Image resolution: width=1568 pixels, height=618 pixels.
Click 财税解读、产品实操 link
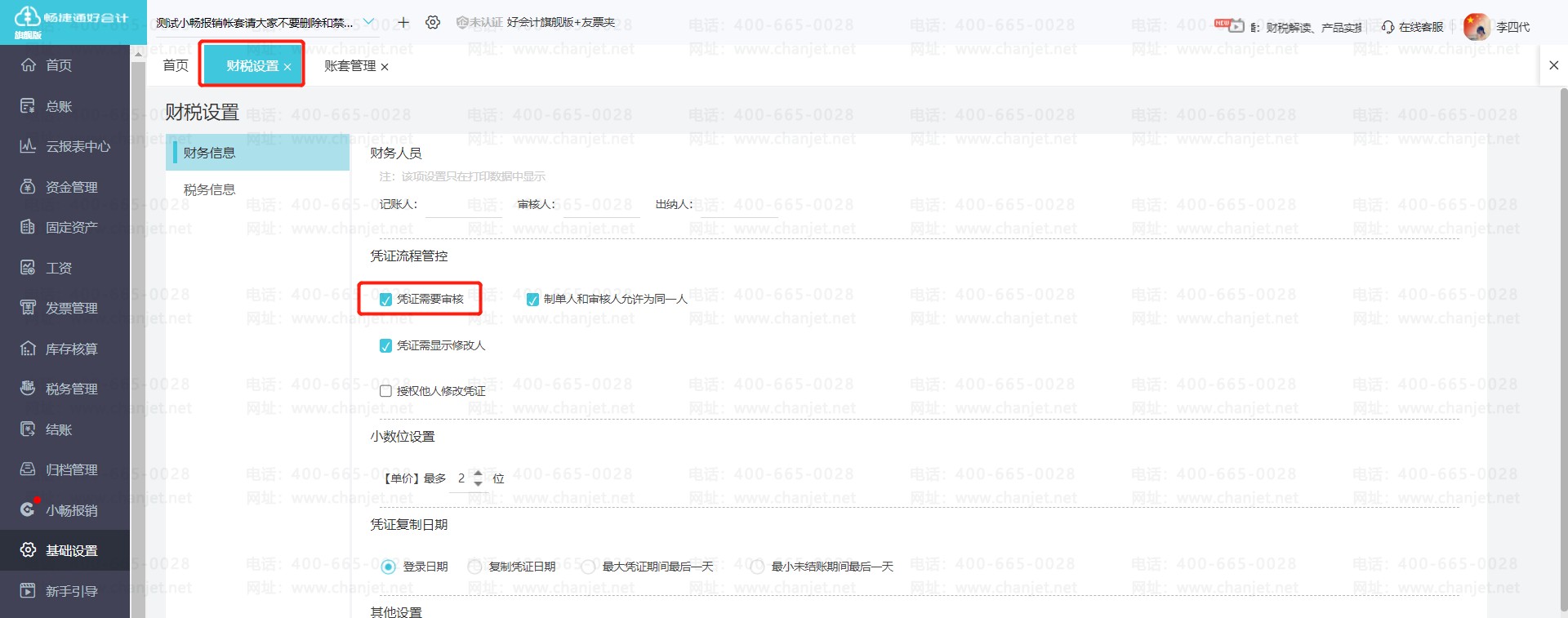[1313, 28]
